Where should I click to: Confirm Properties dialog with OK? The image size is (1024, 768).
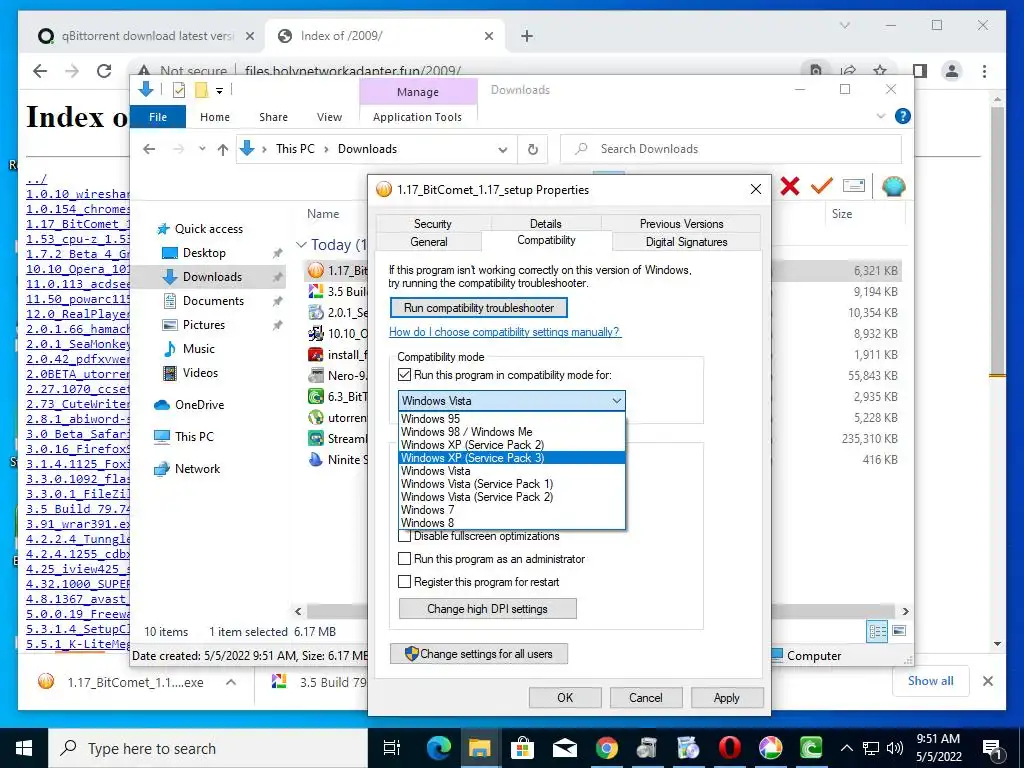(x=565, y=697)
